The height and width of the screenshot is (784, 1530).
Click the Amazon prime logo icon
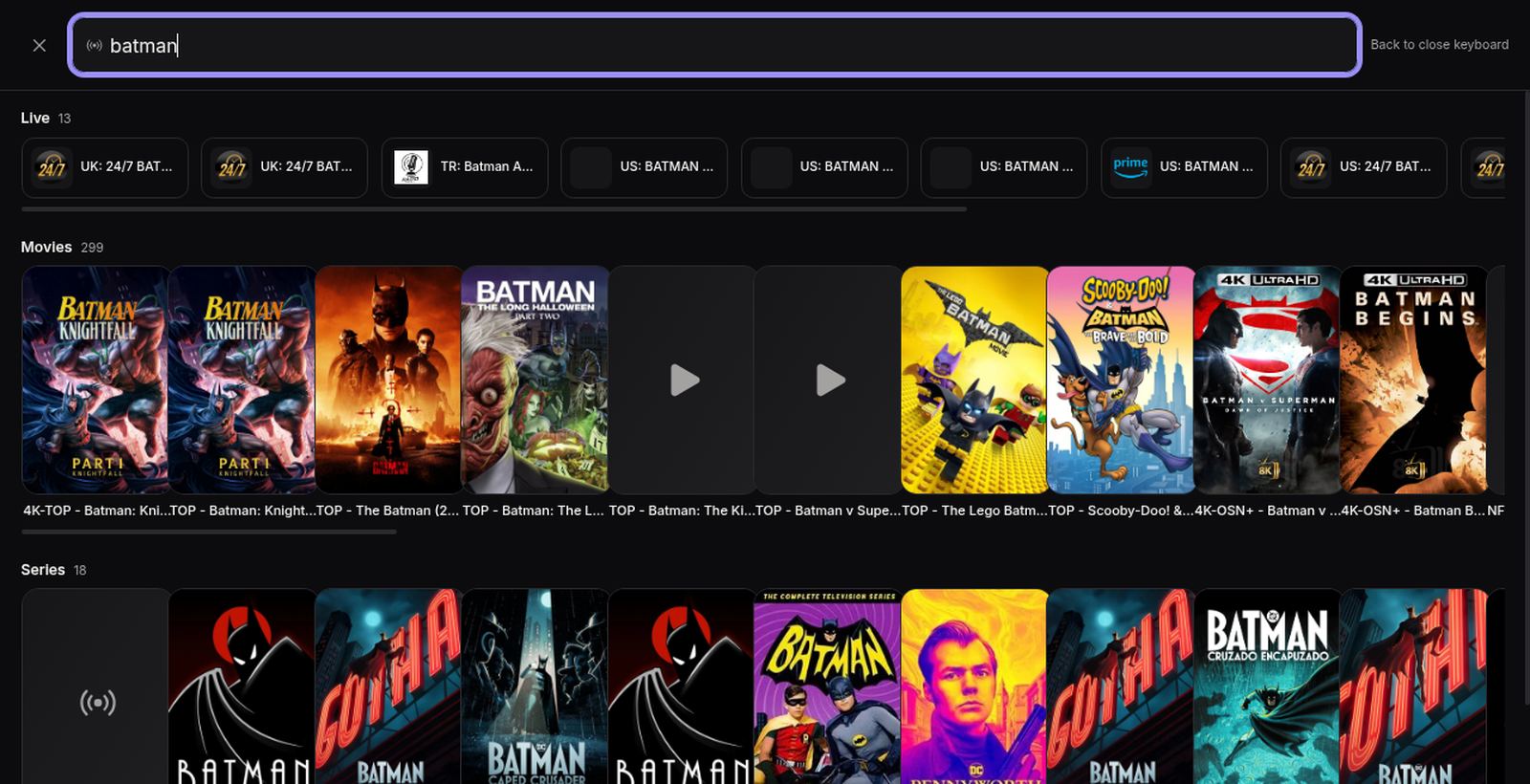click(1130, 167)
